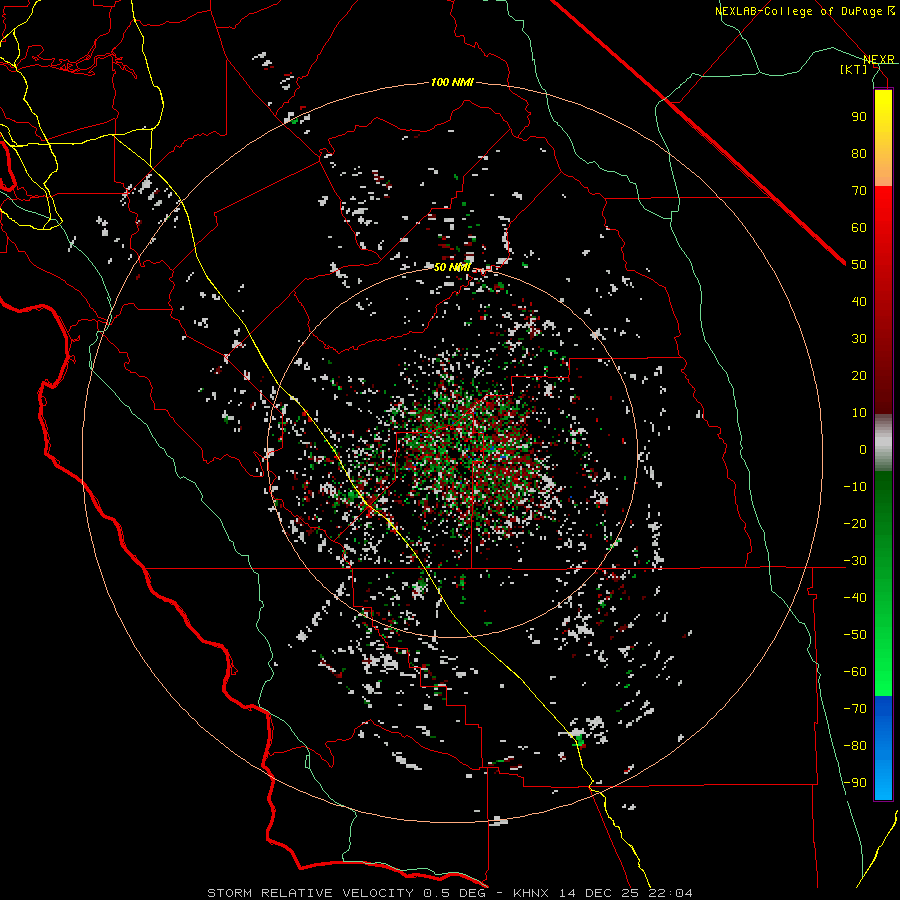Screen dimensions: 900x900
Task: Pick the orange segment of the color bar
Action: pos(883,168)
